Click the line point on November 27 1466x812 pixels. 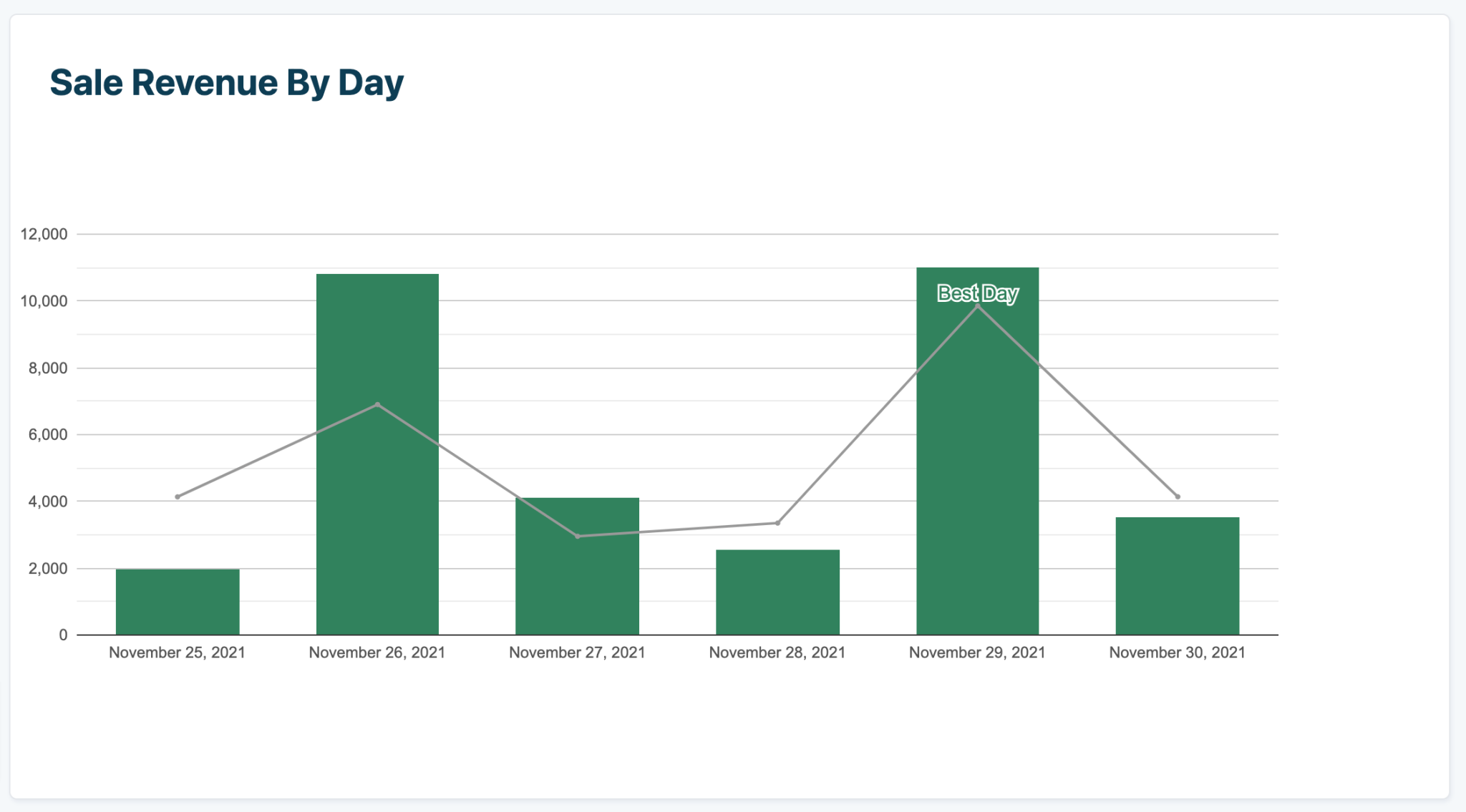pyautogui.click(x=578, y=536)
